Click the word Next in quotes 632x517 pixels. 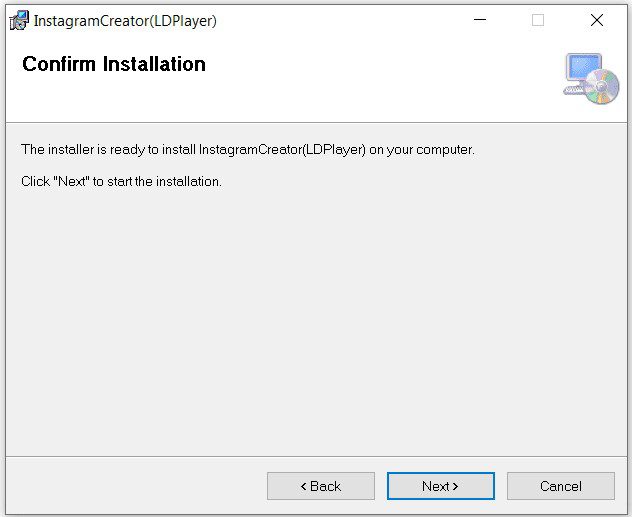tap(71, 181)
